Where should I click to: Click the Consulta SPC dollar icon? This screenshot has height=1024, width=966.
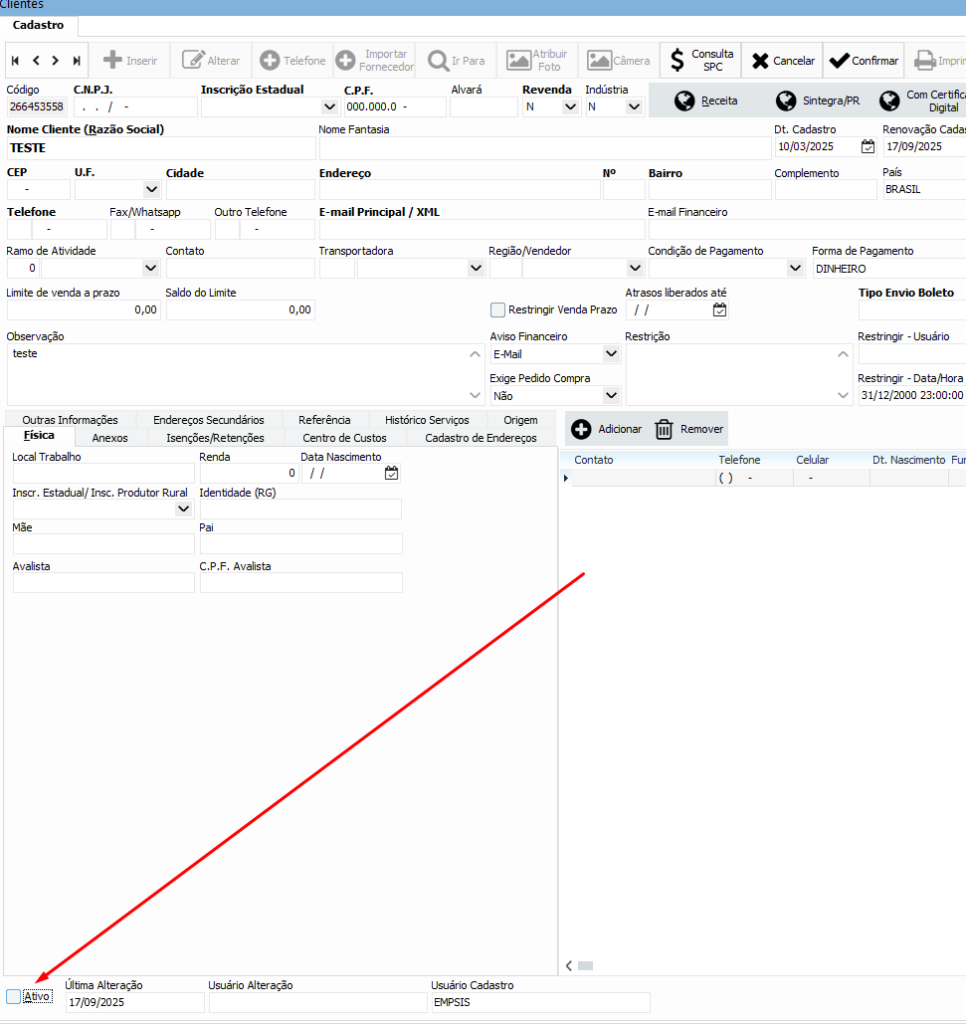click(x=677, y=60)
